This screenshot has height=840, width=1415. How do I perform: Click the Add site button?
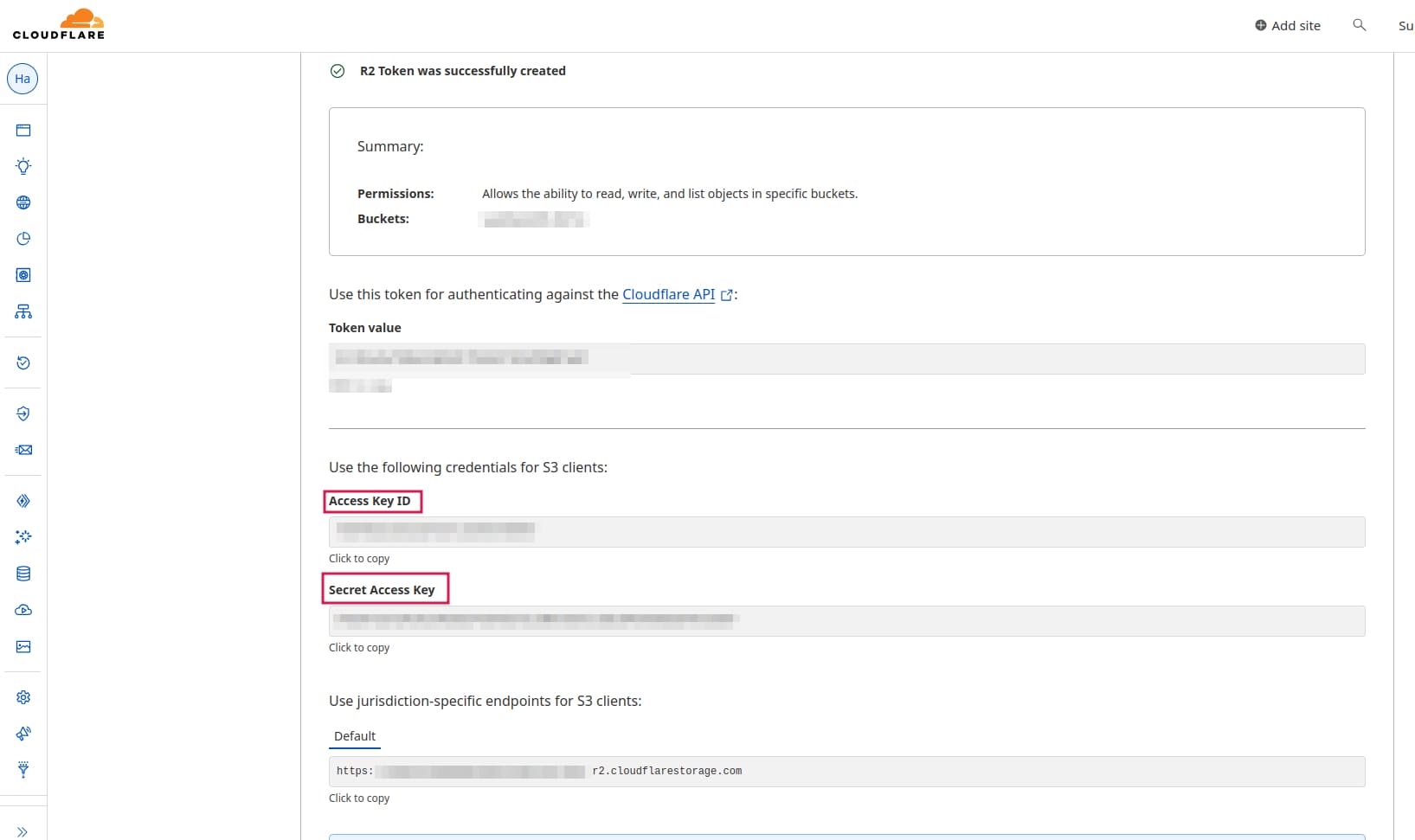[x=1287, y=26]
